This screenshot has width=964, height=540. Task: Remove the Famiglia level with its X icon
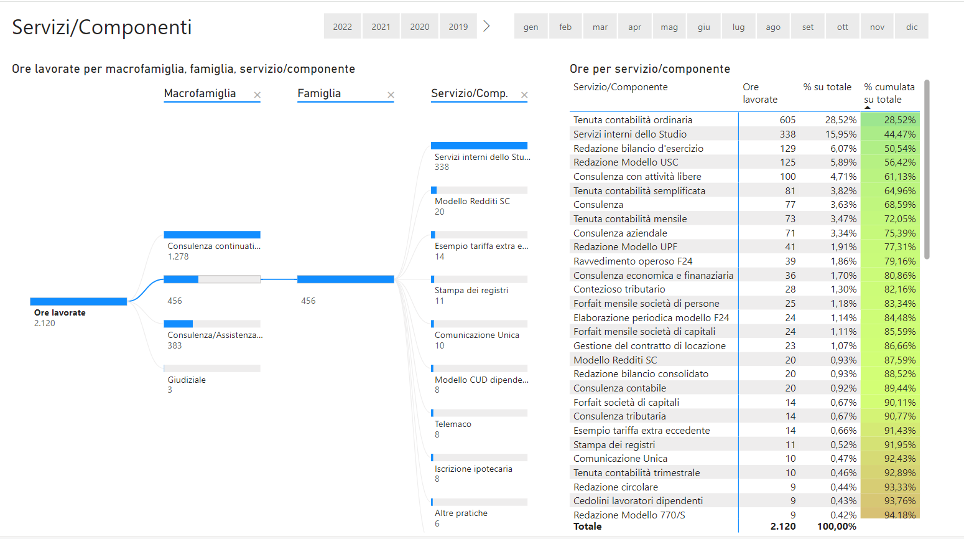point(390,95)
